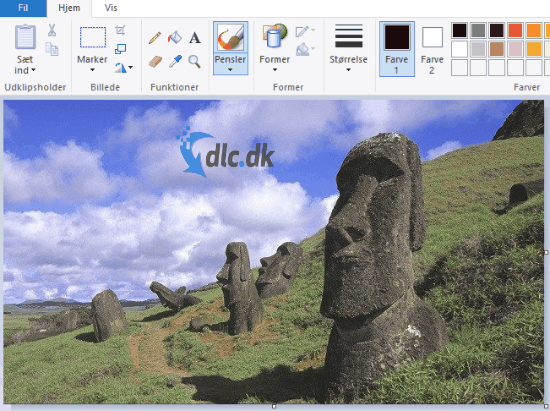Select the Fill with color bucket tool
The height and width of the screenshot is (411, 550).
(x=175, y=37)
